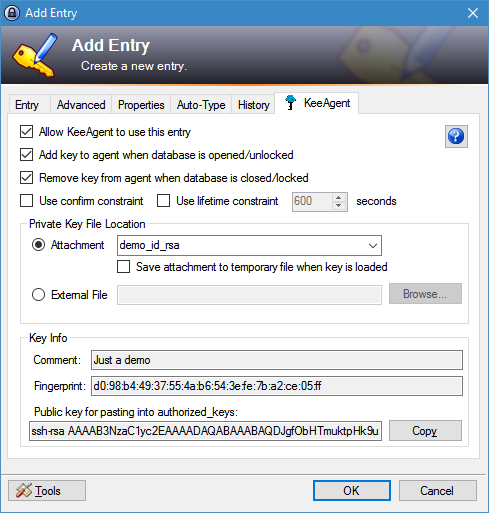Close the Add Entry dialog
Viewport: 489px width, 513px height.
pos(473,13)
